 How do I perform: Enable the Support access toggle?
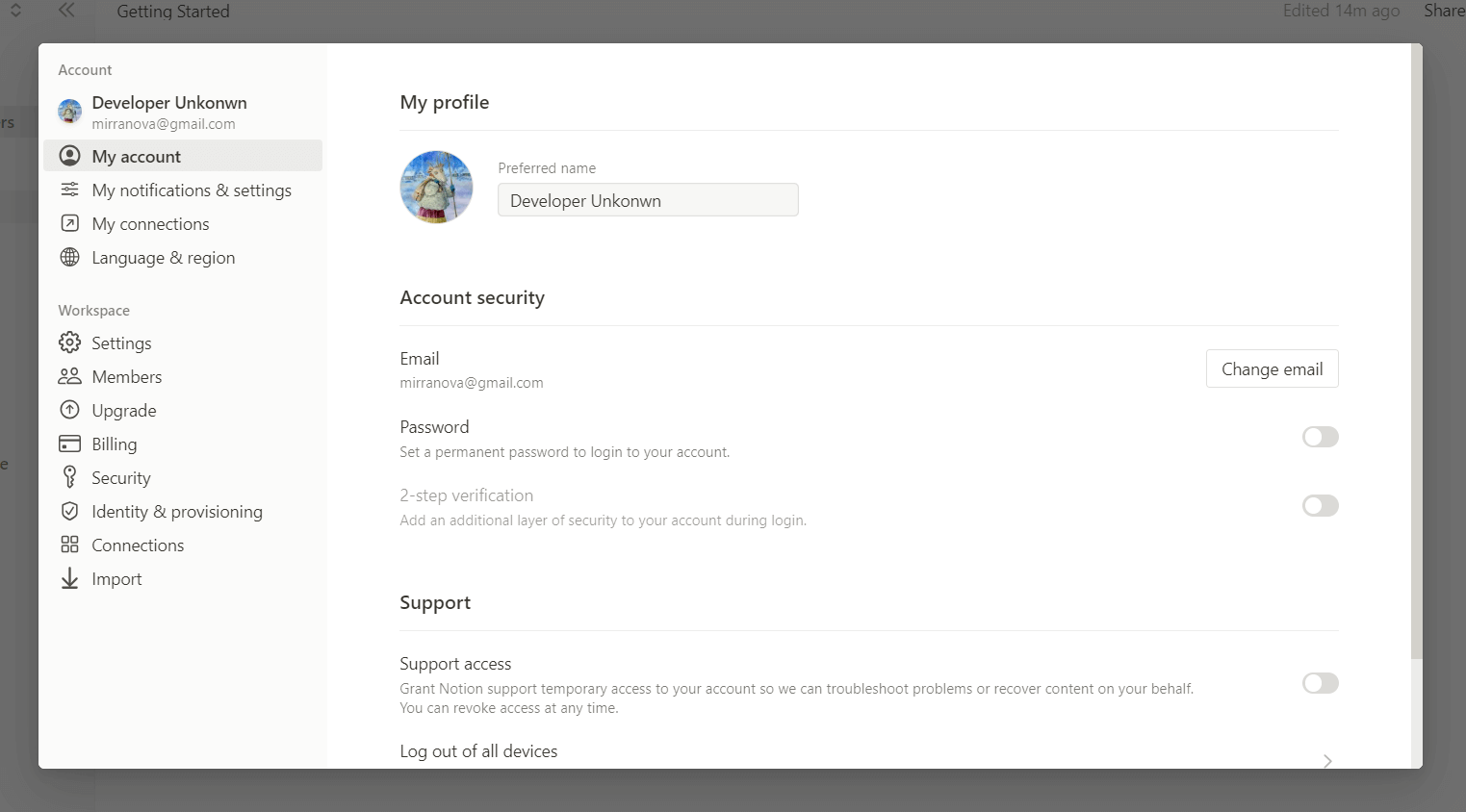[x=1320, y=683]
